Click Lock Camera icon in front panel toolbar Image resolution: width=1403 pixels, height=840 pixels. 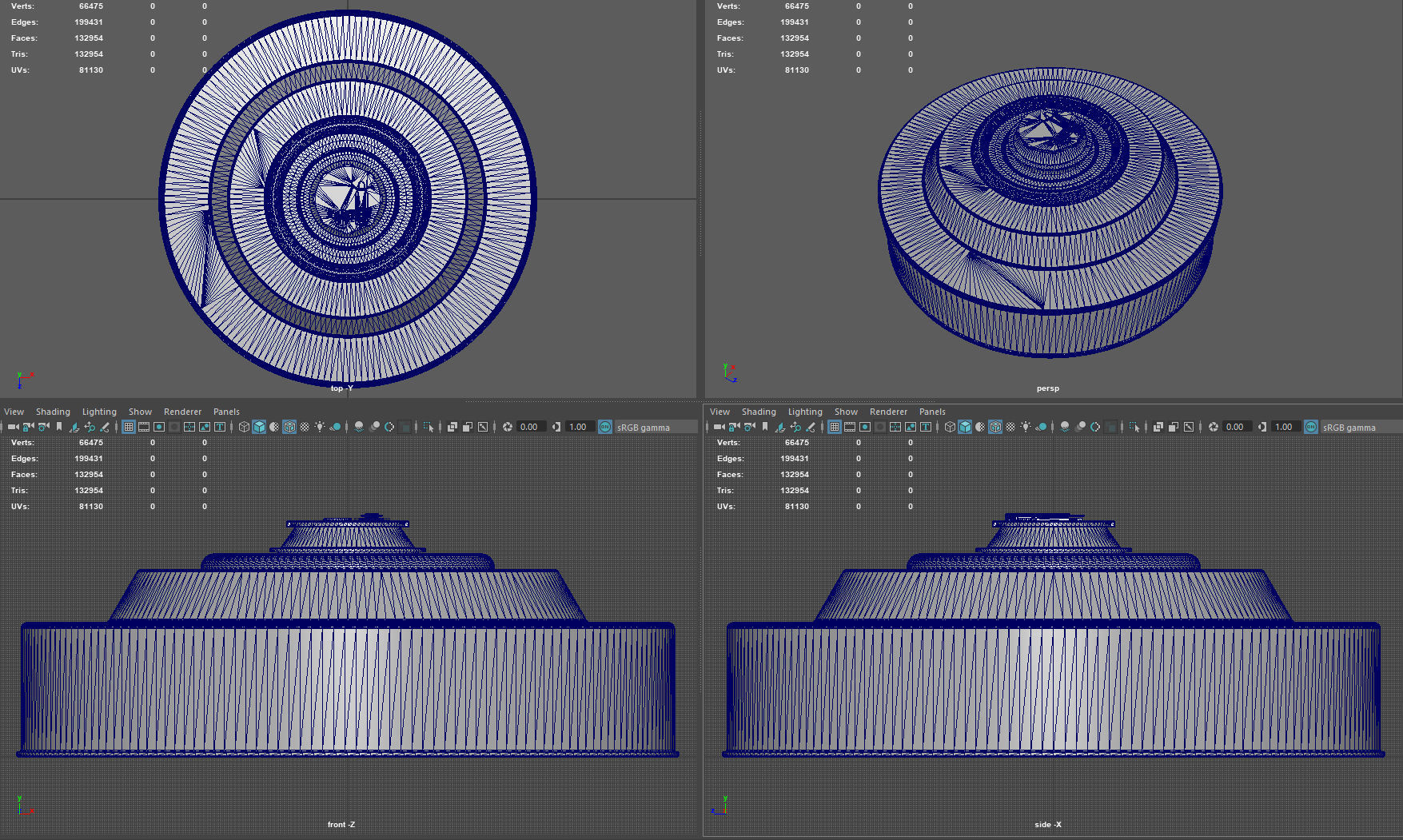click(x=28, y=427)
